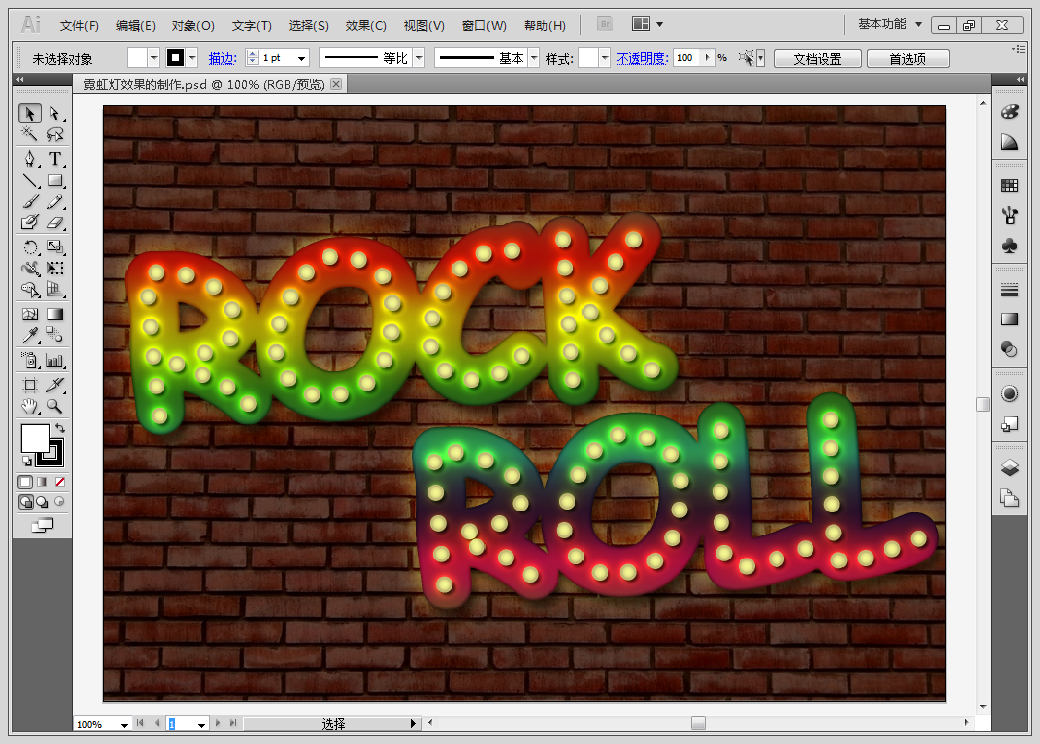The height and width of the screenshot is (744, 1040).
Task: Select the Scale tool
Action: (54, 247)
